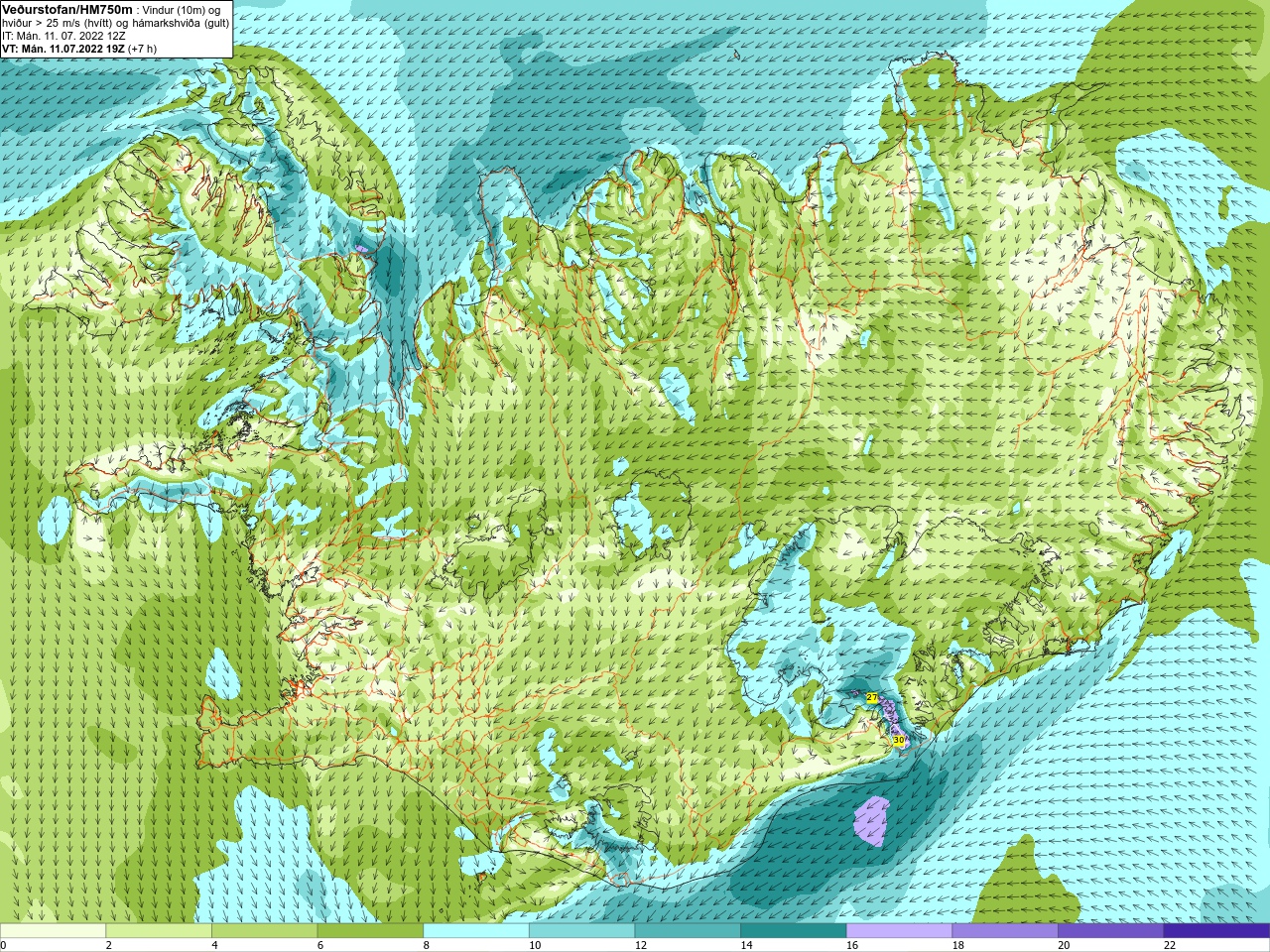1270x952 pixels.
Task: Click the legend label '0'
Action: tap(3, 945)
